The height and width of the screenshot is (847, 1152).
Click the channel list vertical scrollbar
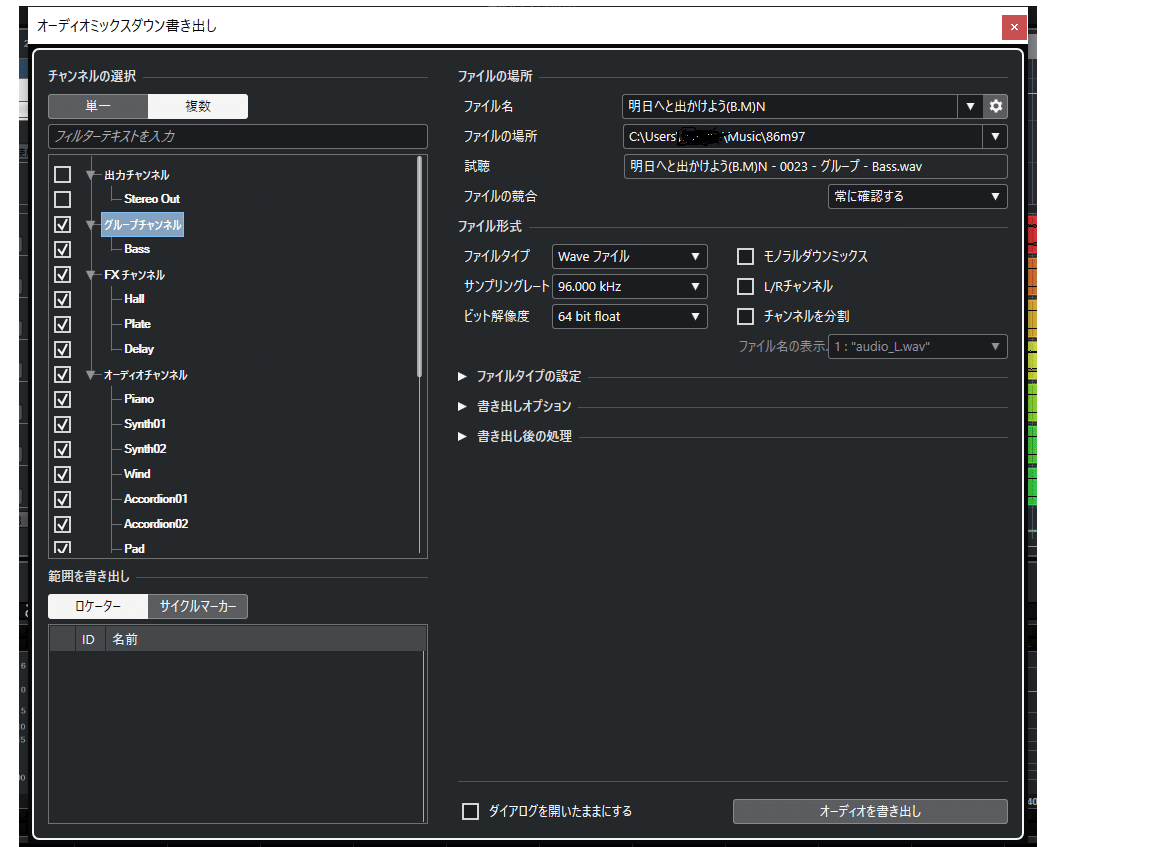click(420, 266)
